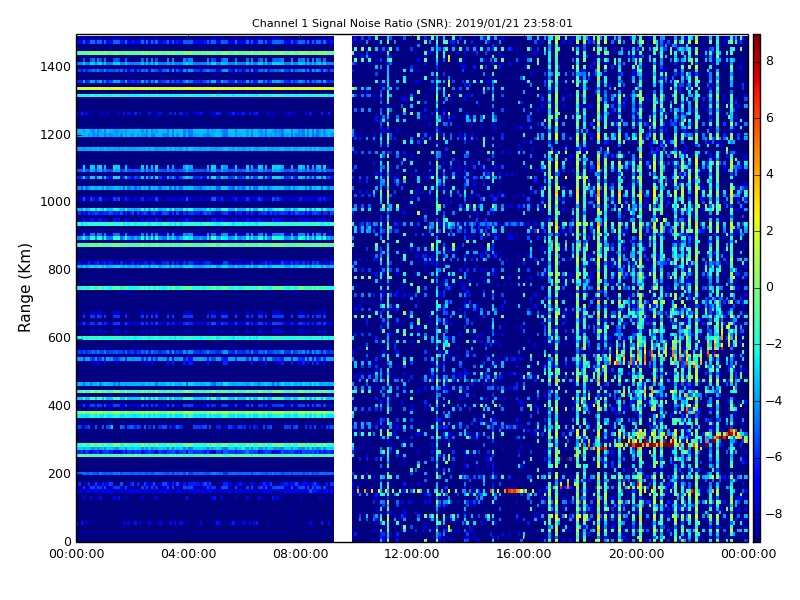Click the dark red top of the colorbar

pyautogui.click(x=757, y=41)
